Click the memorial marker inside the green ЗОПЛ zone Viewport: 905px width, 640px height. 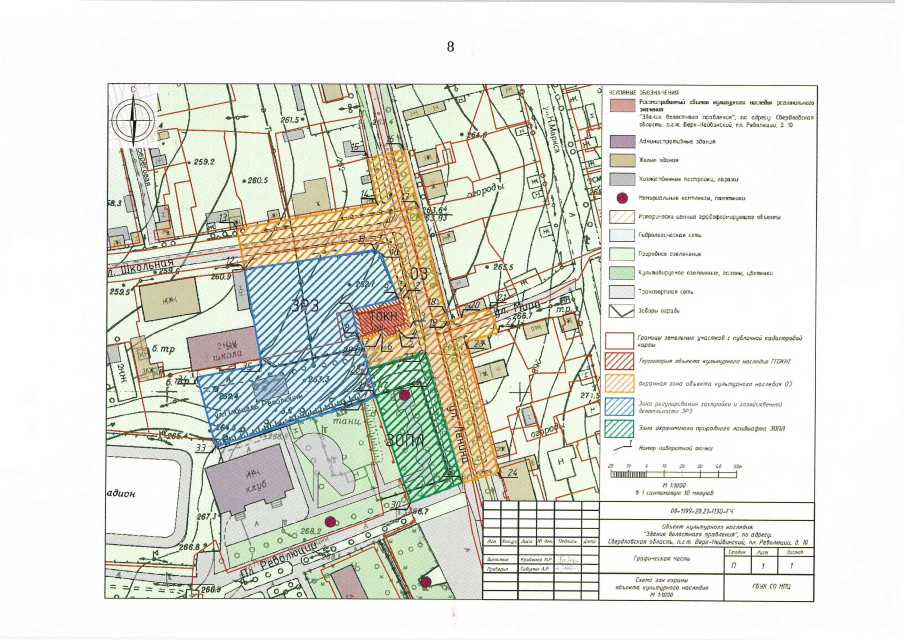[x=404, y=396]
